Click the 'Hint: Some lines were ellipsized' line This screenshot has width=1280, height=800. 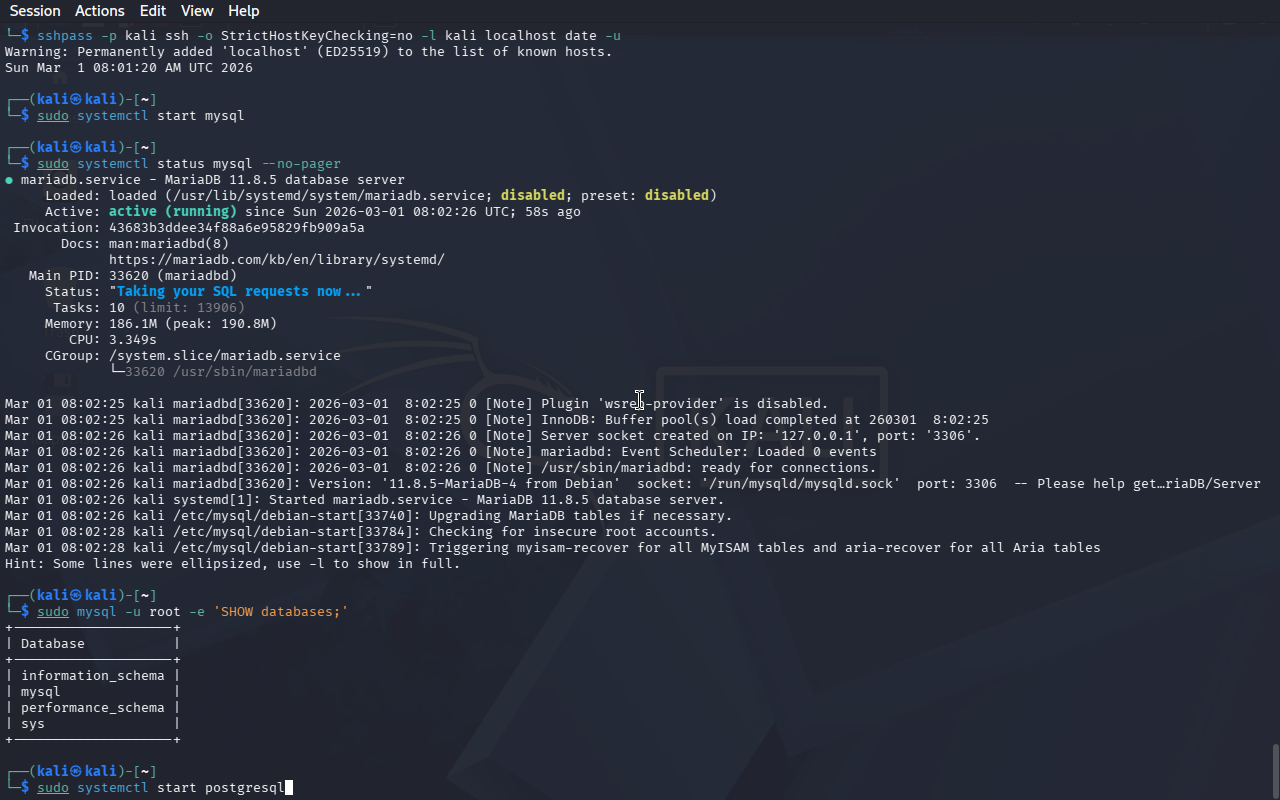click(x=232, y=564)
